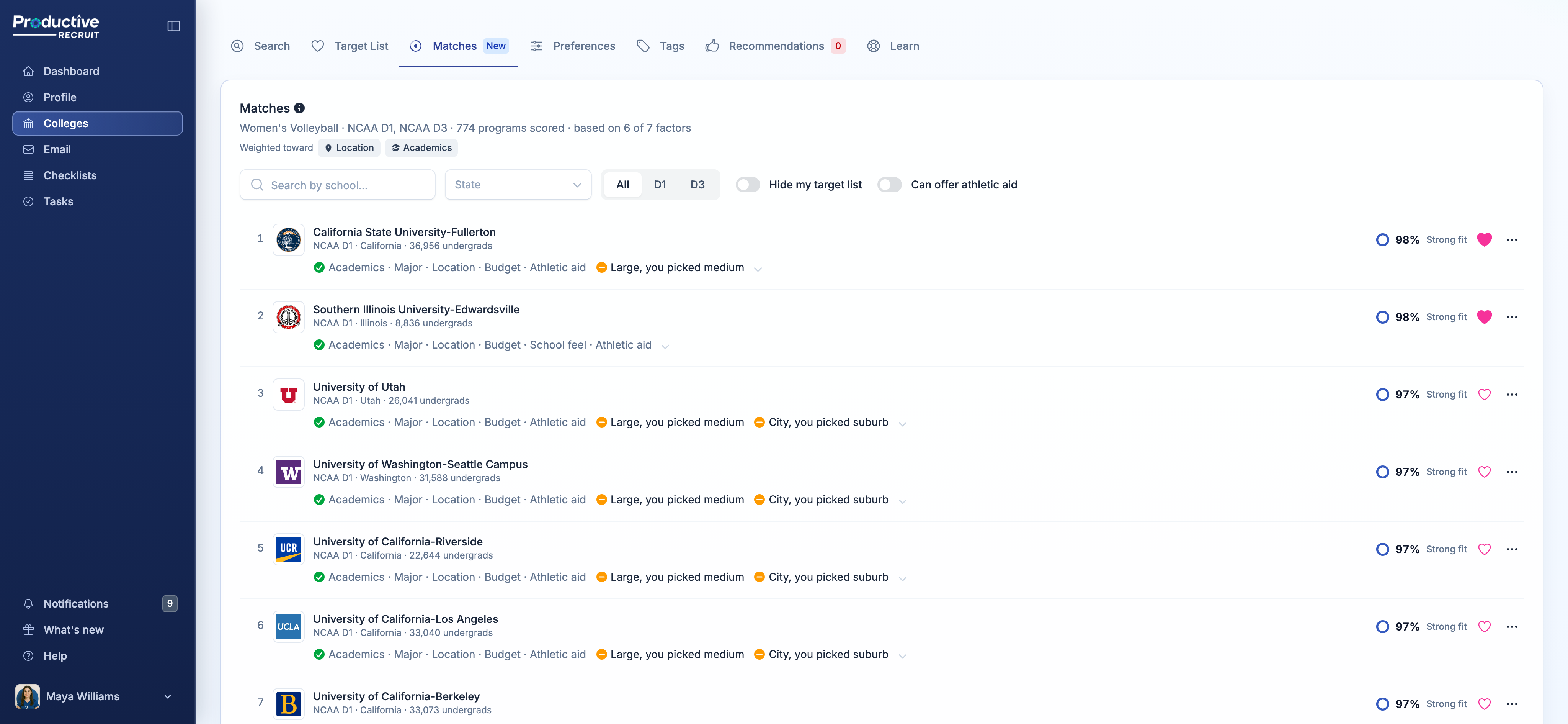Filter matches by D3 division
The image size is (1568, 724).
pos(697,185)
